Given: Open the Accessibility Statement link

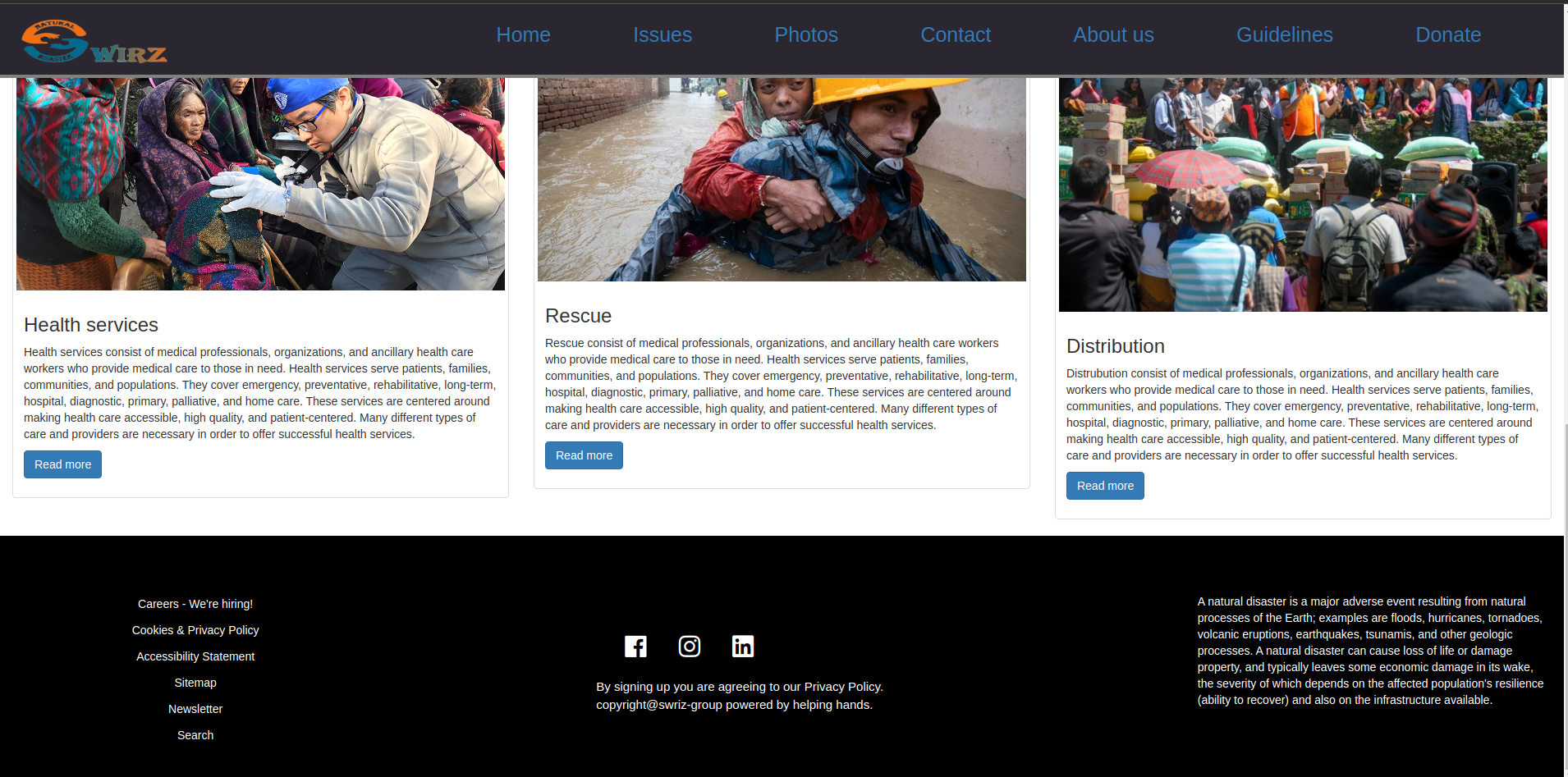Looking at the screenshot, I should point(195,656).
